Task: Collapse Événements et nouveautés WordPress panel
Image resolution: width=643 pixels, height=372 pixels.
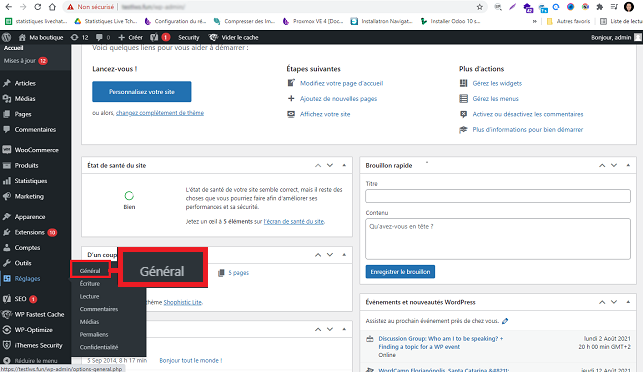Action: [628, 302]
